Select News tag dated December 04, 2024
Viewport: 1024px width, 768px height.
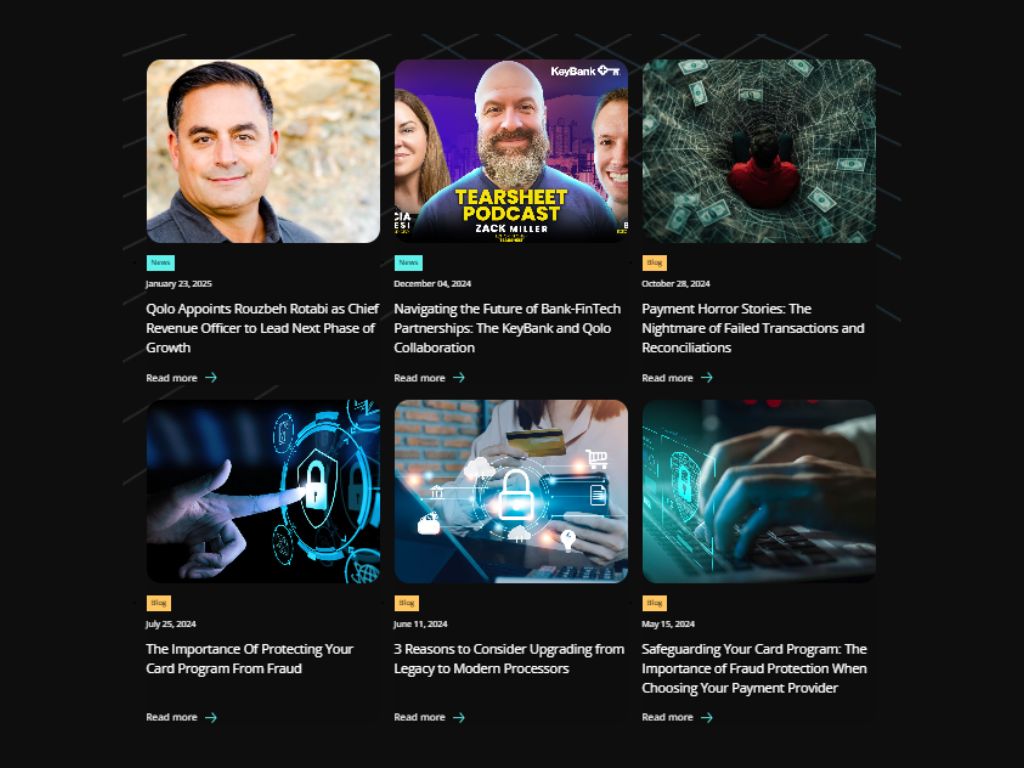click(x=408, y=263)
